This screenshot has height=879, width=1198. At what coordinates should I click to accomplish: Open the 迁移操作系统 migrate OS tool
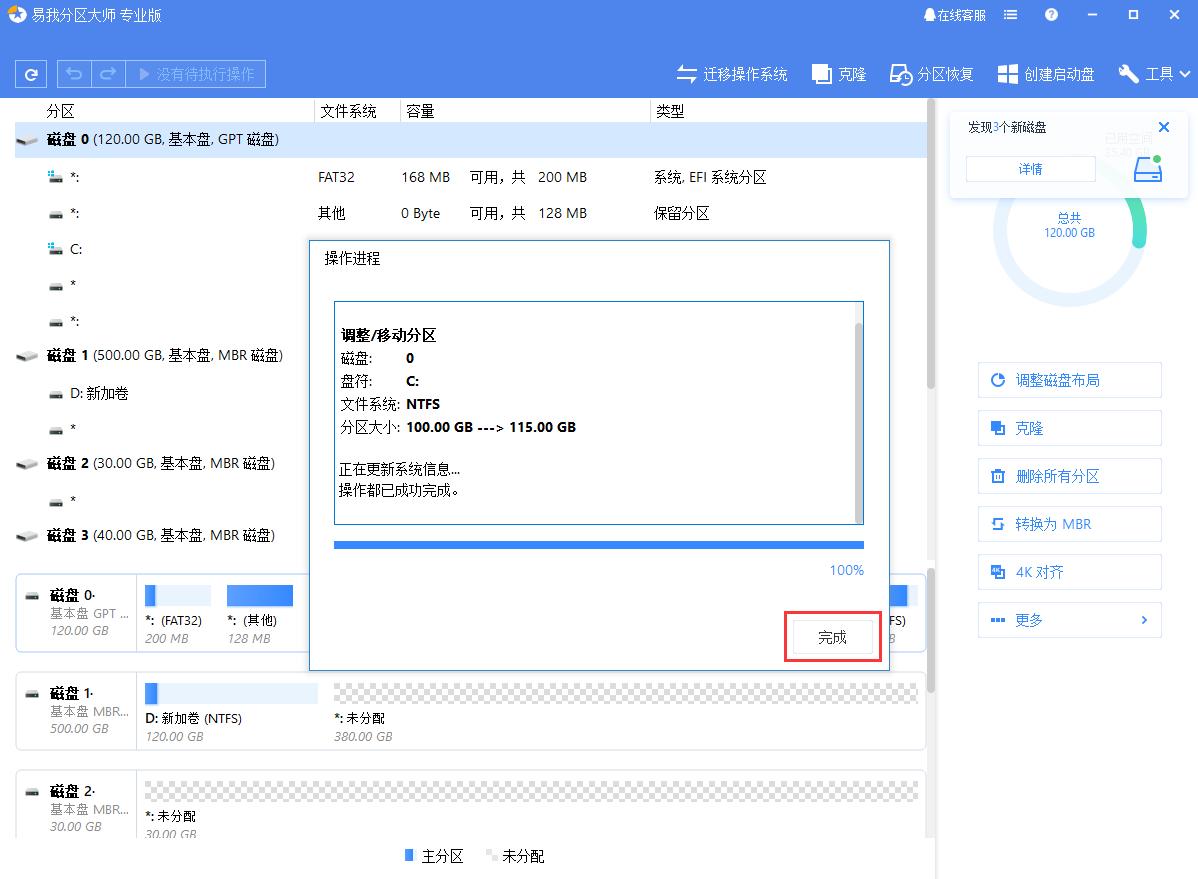click(x=732, y=74)
